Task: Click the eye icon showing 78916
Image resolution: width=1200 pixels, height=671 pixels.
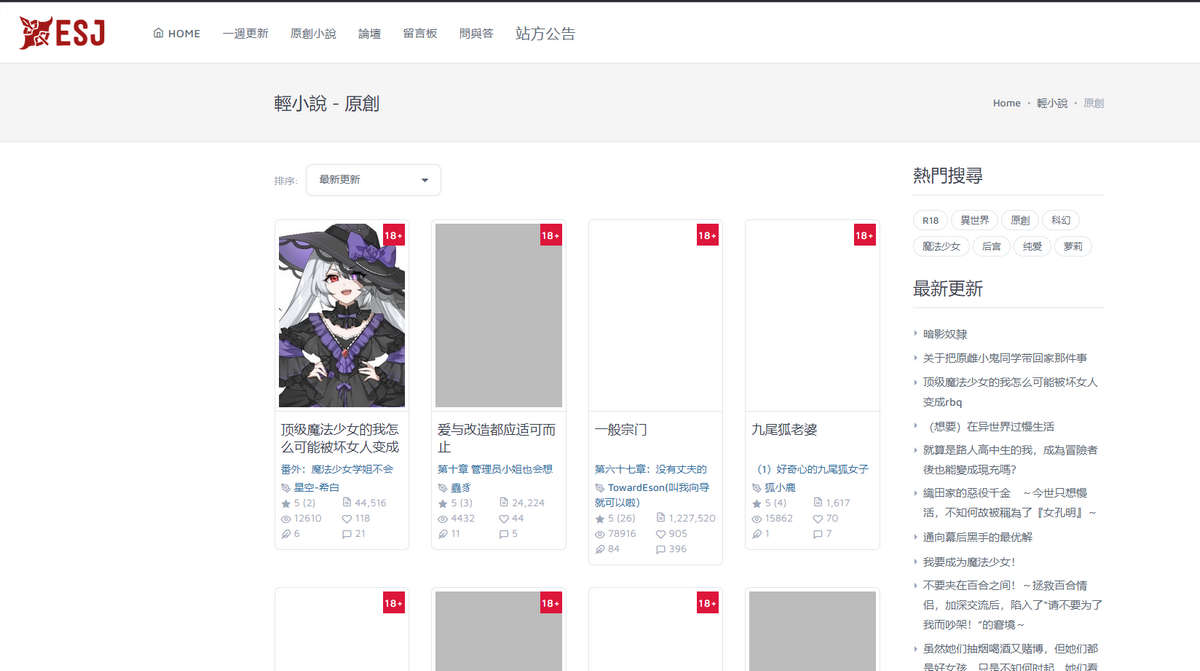Action: (600, 534)
